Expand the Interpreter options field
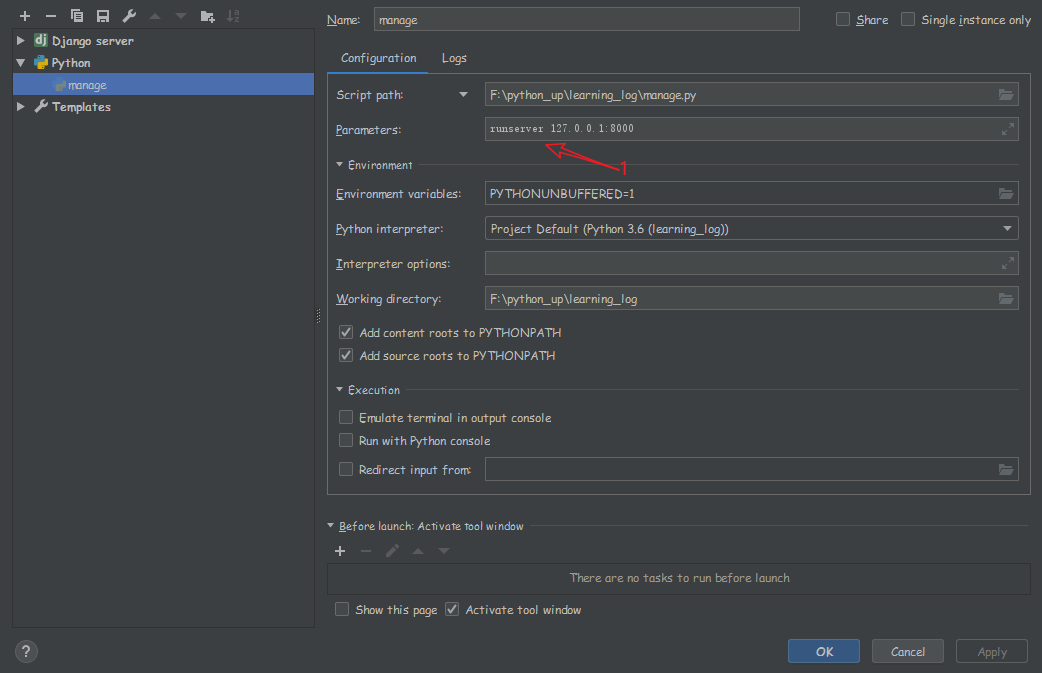The height and width of the screenshot is (673, 1042). click(1008, 263)
